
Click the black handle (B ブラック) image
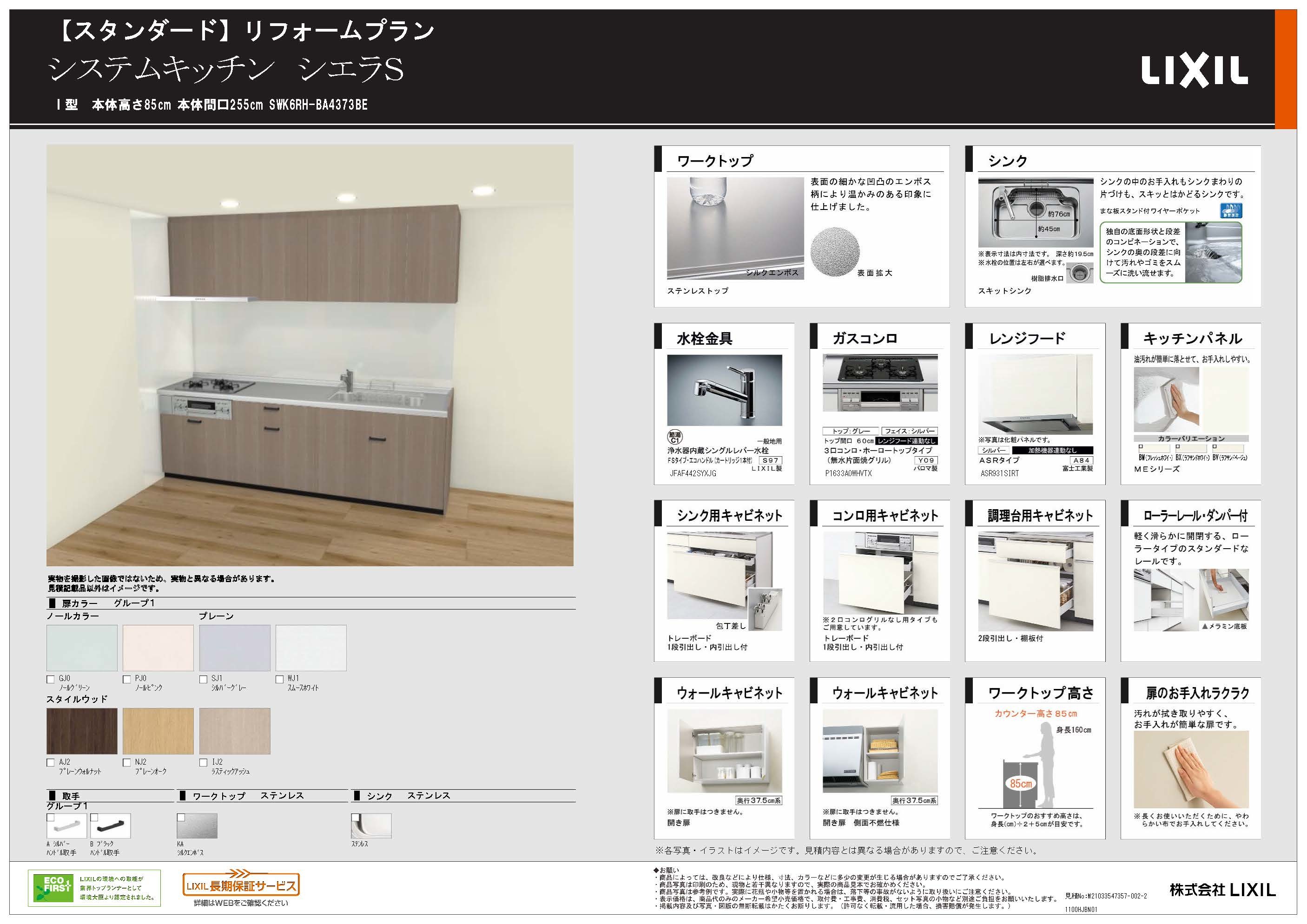tap(111, 826)
